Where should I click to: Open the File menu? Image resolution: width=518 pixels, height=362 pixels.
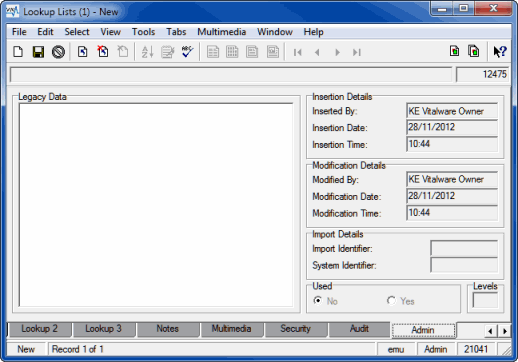[x=19, y=32]
